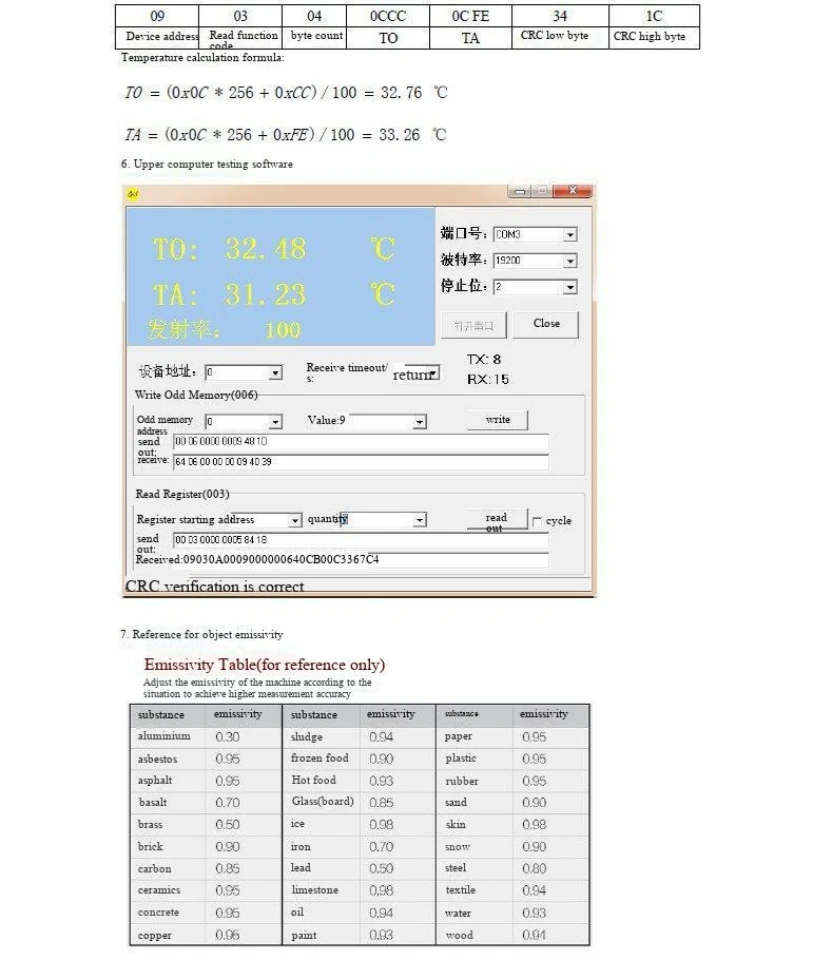Click the greyed open serial port button
813x960 pixels.
[474, 325]
